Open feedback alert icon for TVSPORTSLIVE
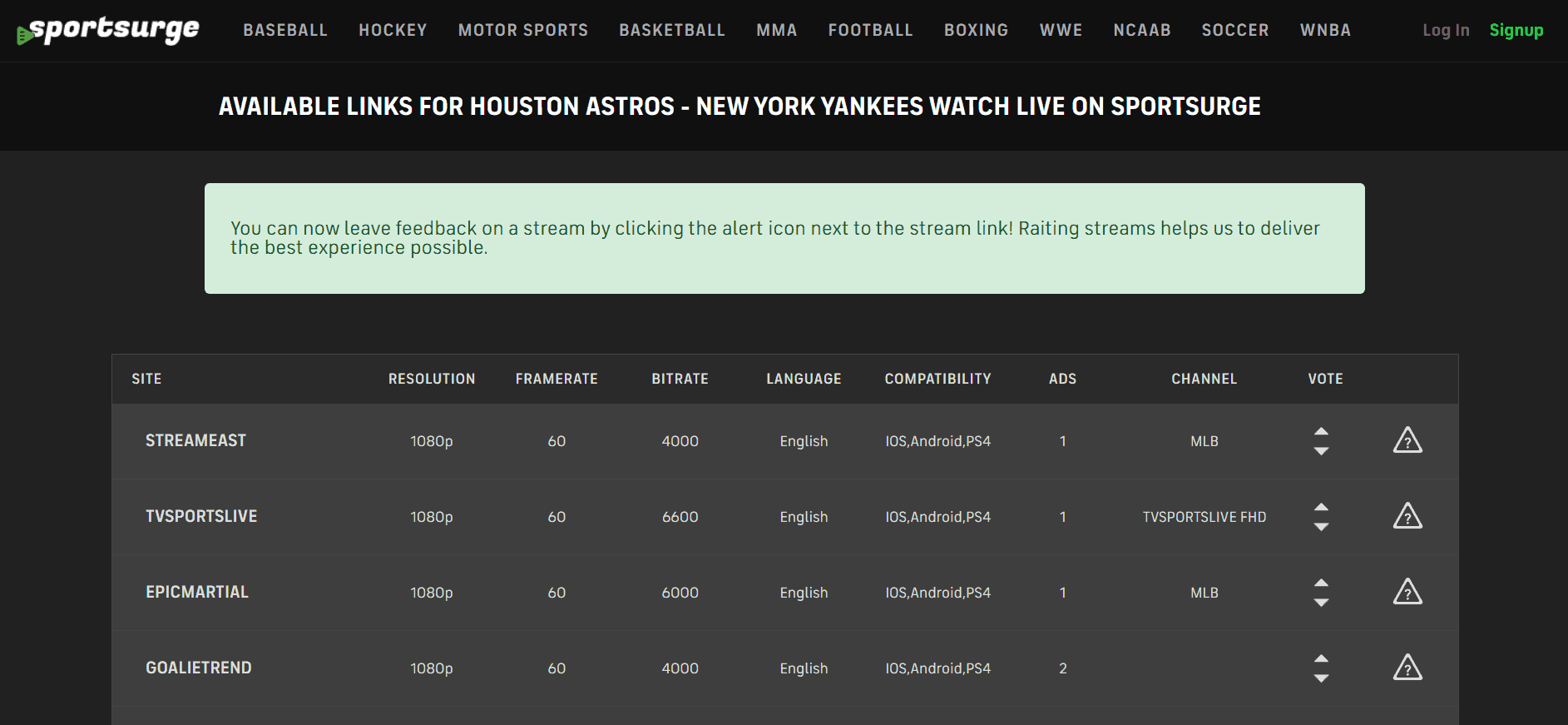This screenshot has height=725, width=1568. [1407, 516]
